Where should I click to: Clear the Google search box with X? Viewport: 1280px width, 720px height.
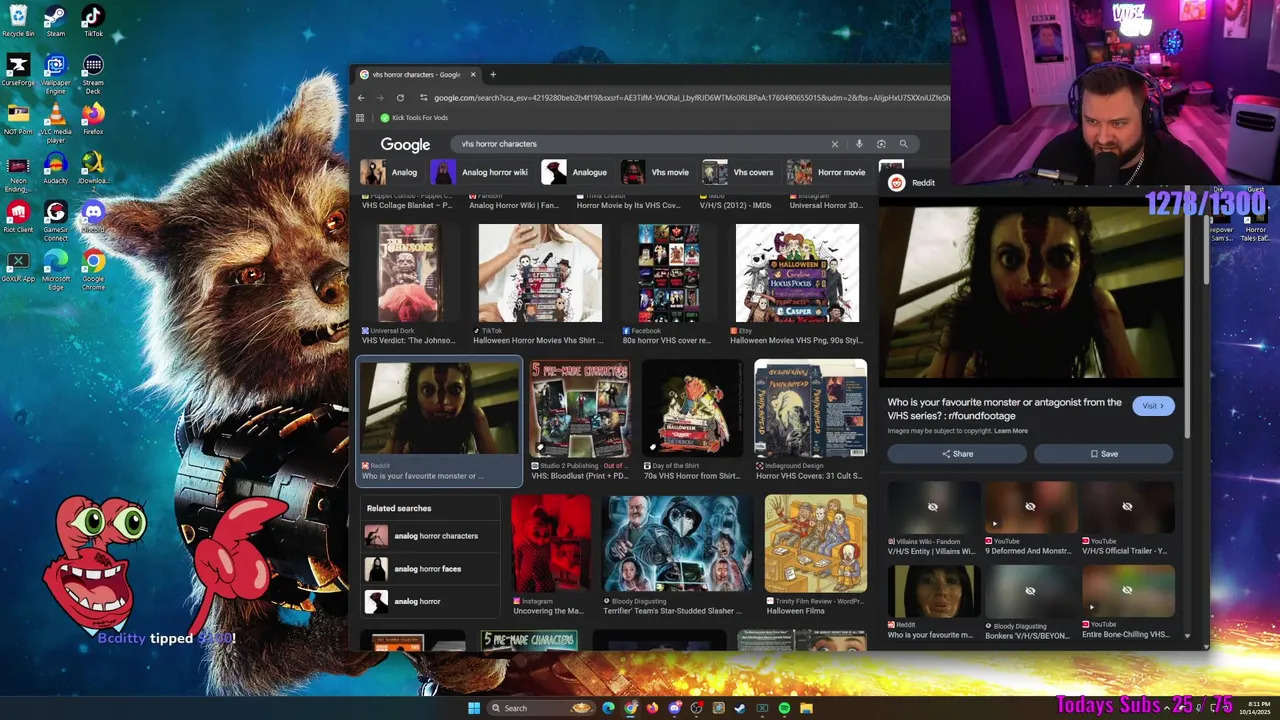point(835,144)
